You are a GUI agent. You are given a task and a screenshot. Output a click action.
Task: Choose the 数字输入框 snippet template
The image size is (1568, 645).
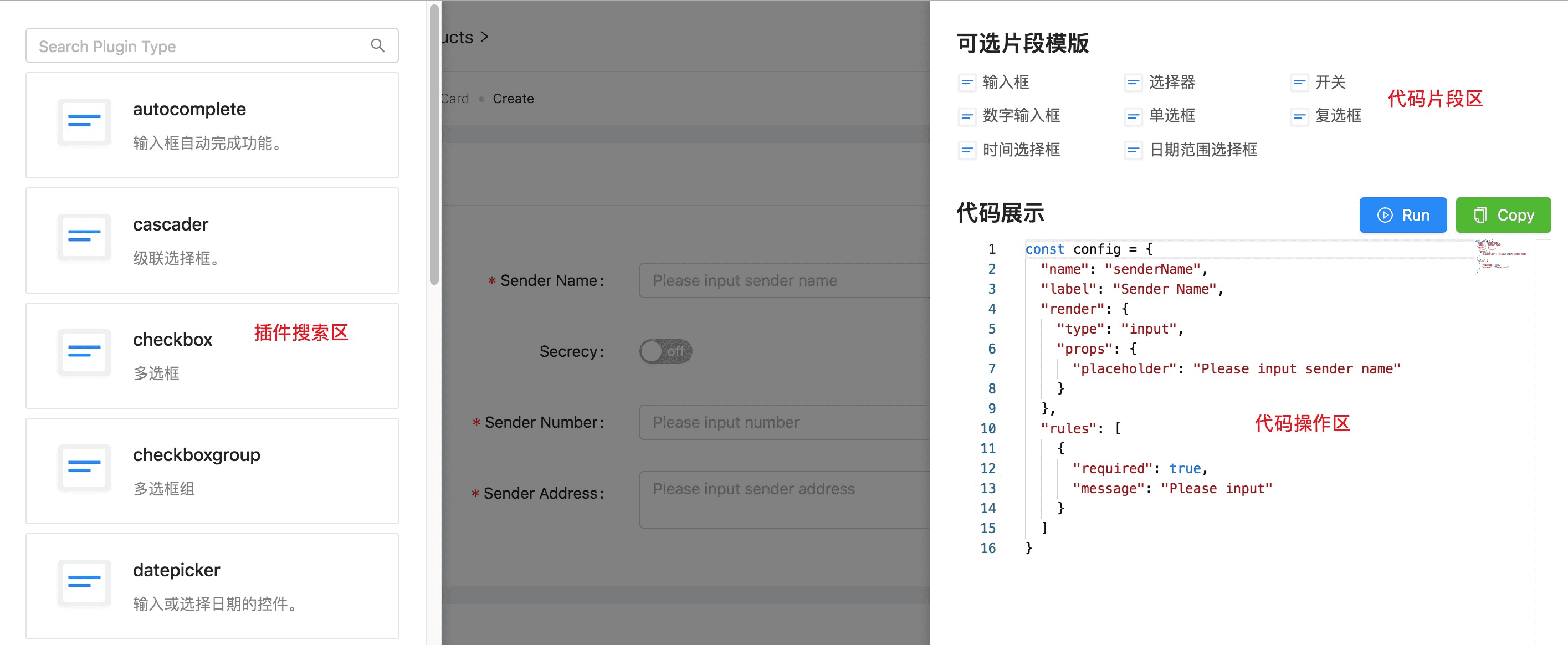(1021, 116)
